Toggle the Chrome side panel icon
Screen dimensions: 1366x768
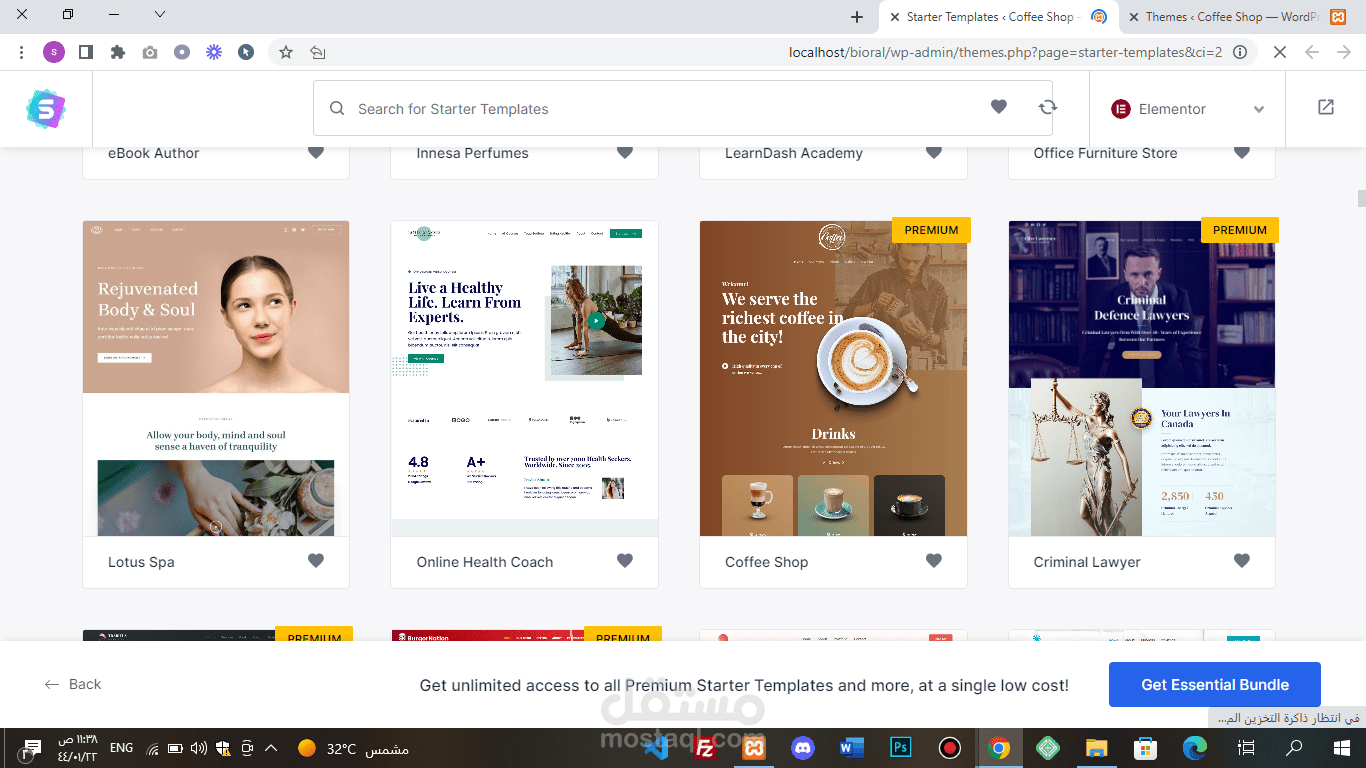pyautogui.click(x=86, y=52)
